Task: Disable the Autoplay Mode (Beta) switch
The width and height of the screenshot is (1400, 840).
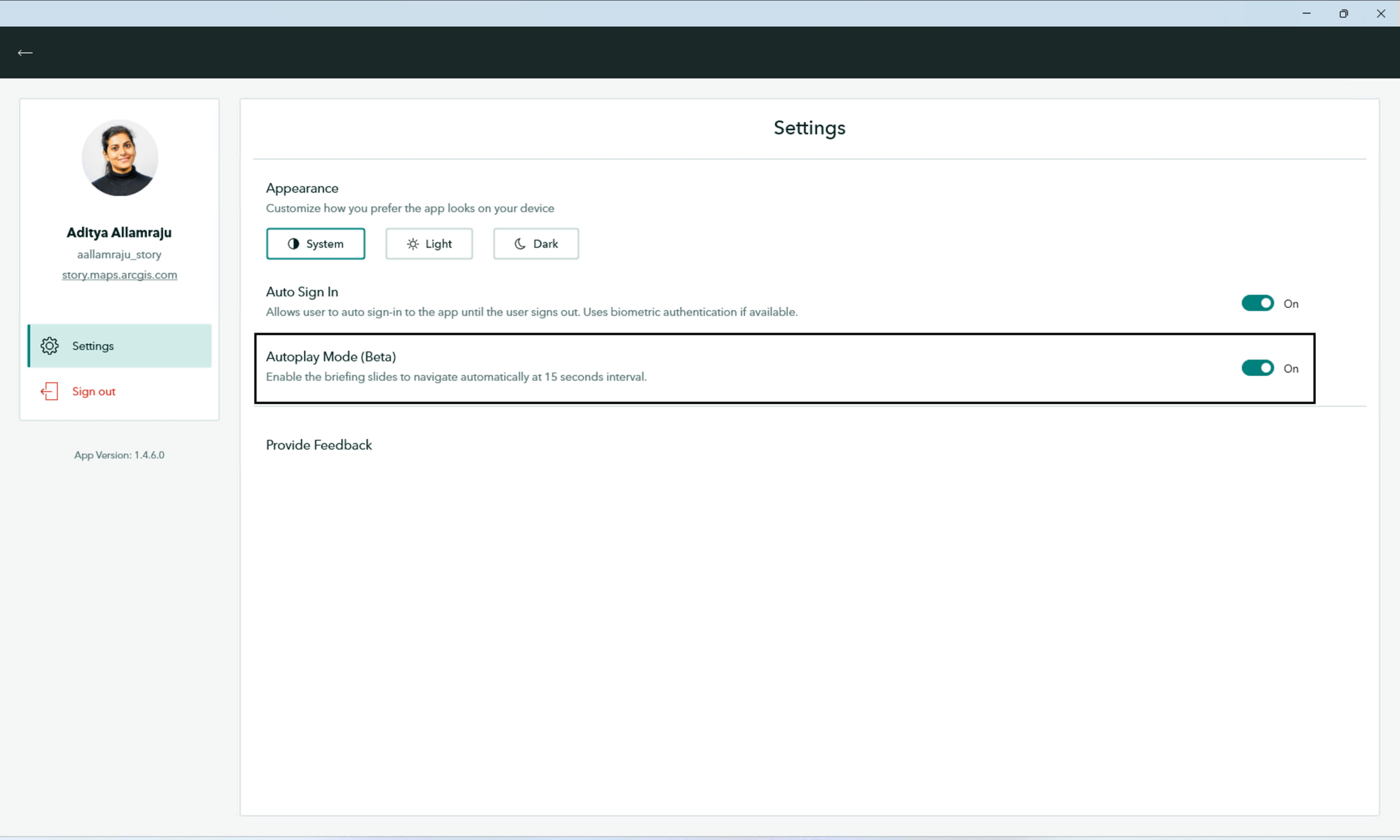Action: (1257, 369)
